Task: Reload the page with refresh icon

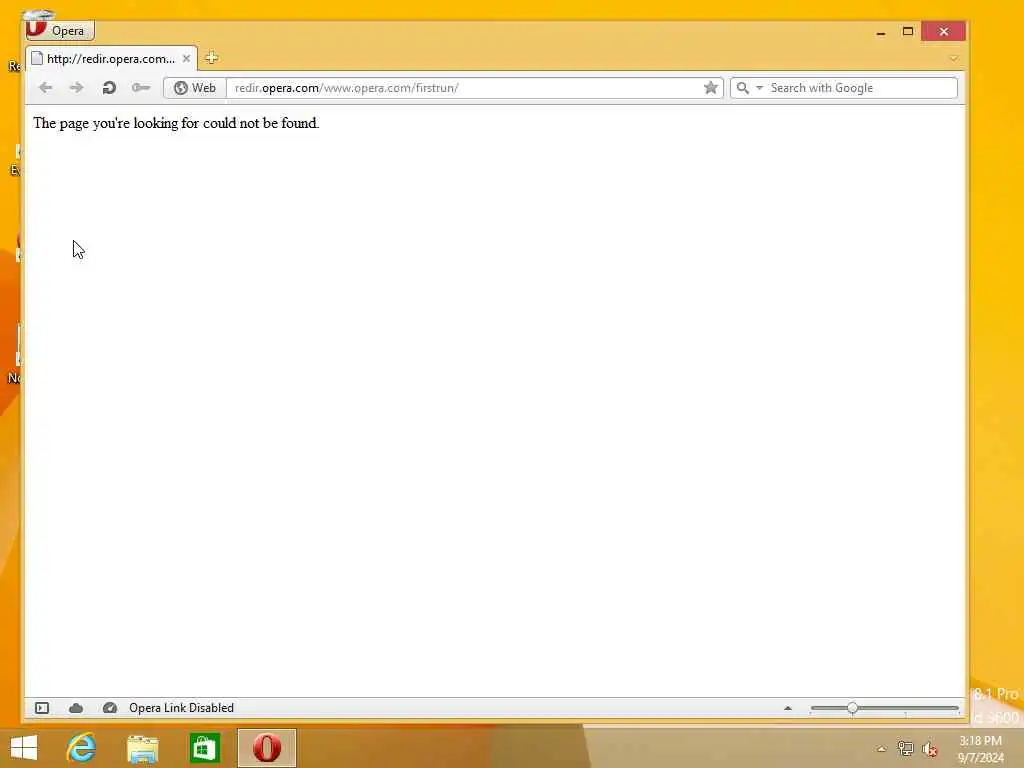Action: (x=109, y=88)
